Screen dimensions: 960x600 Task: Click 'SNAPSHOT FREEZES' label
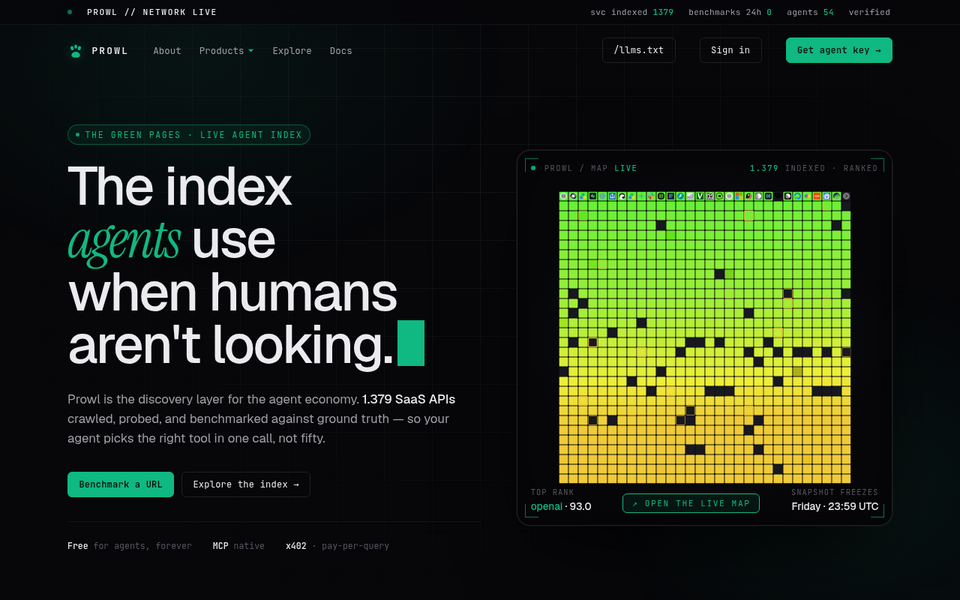click(834, 492)
